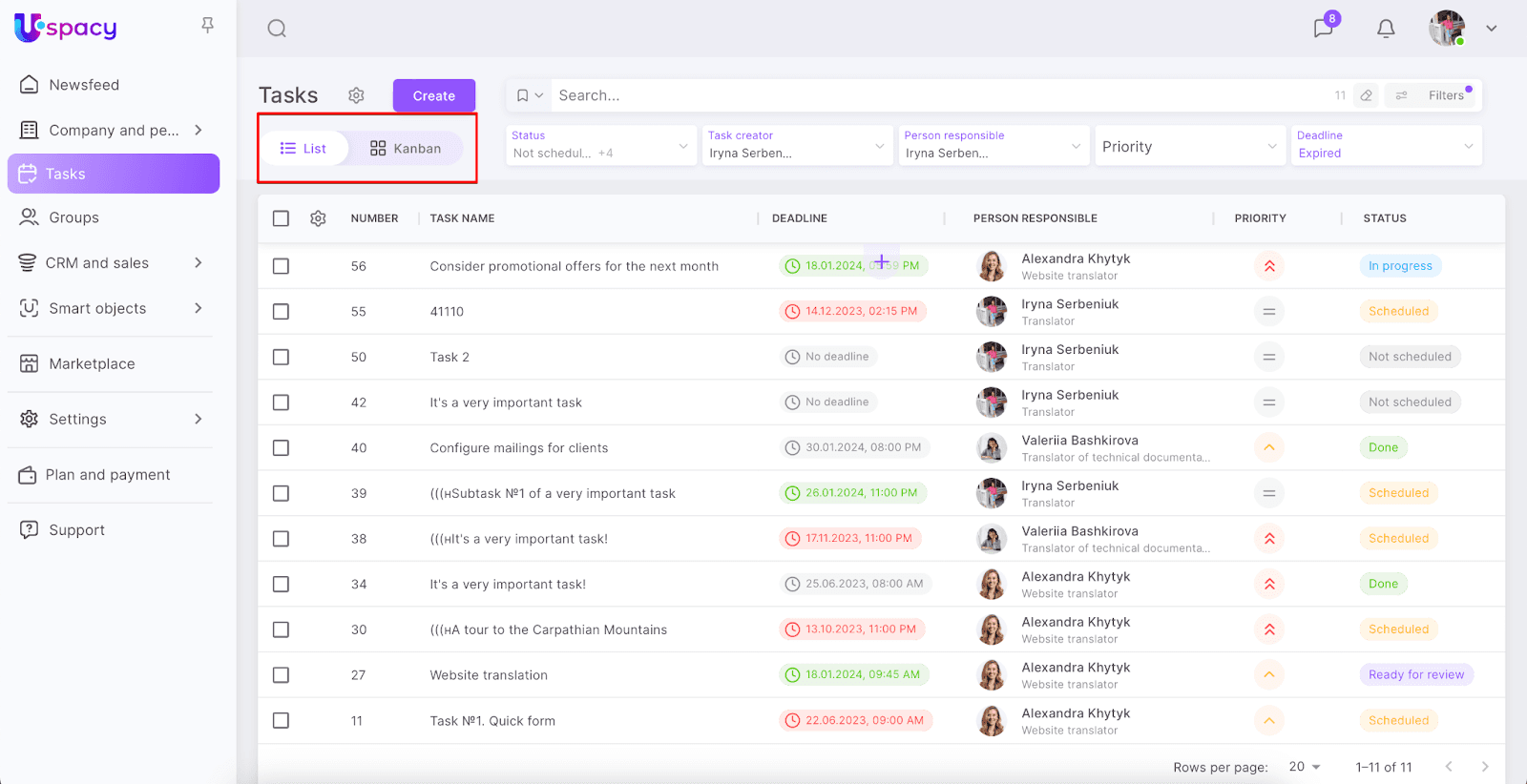Open Tasks settings gear next to title
Viewport: 1527px width, 784px height.
(356, 95)
